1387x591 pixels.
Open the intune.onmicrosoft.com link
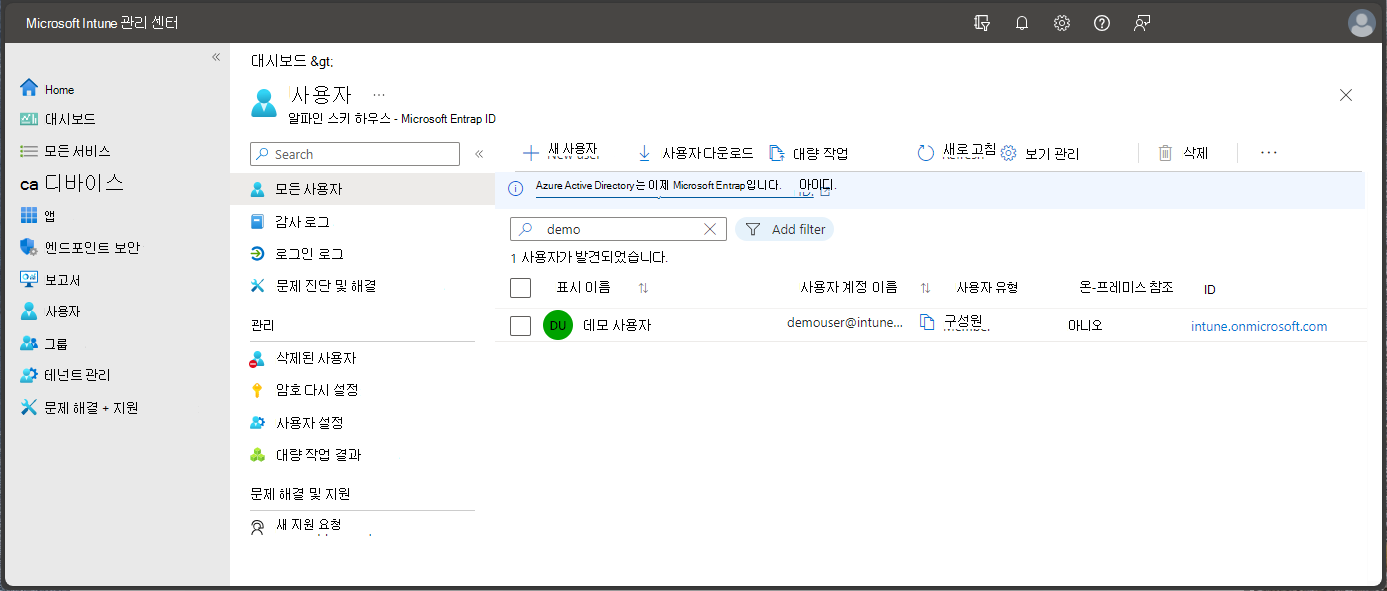(1259, 326)
